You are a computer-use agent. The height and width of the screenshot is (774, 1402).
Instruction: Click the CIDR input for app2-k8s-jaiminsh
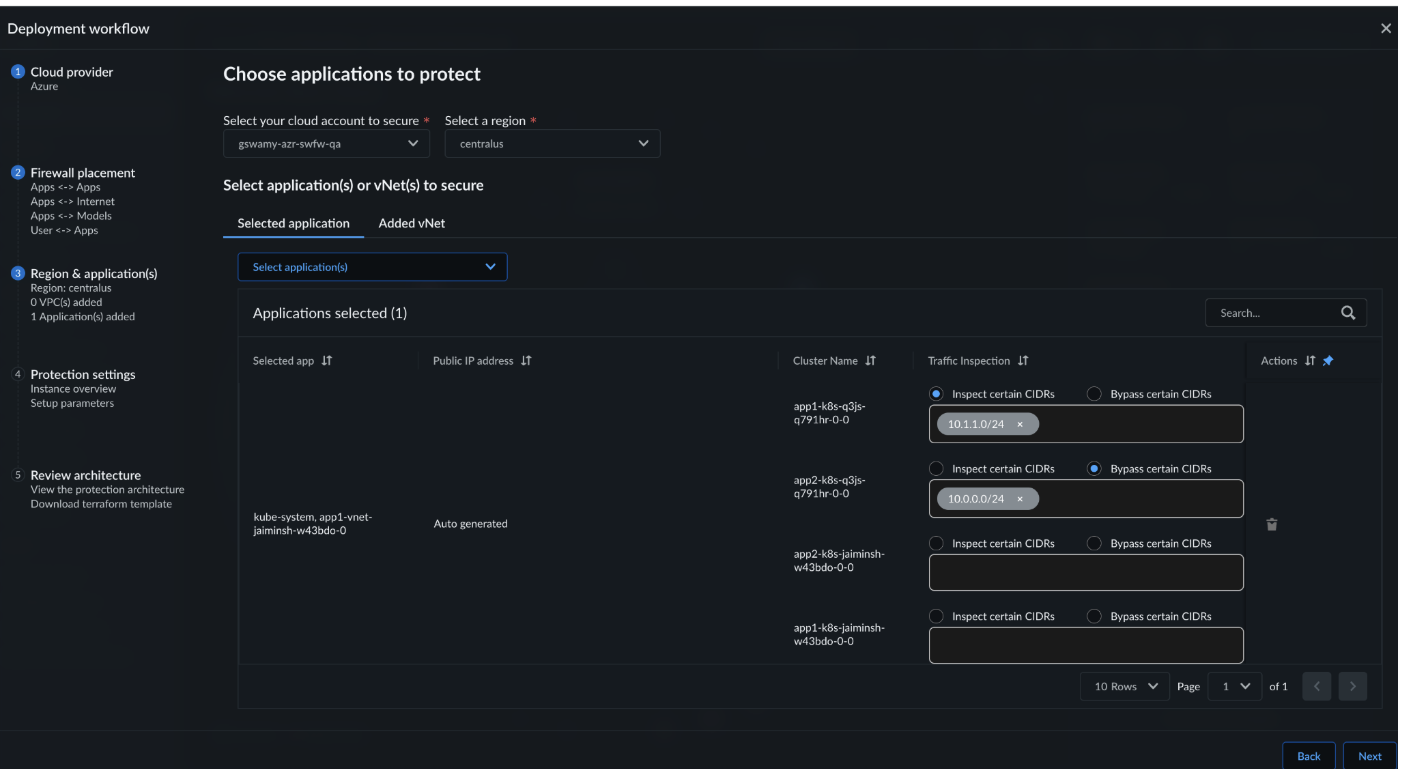1085,573
